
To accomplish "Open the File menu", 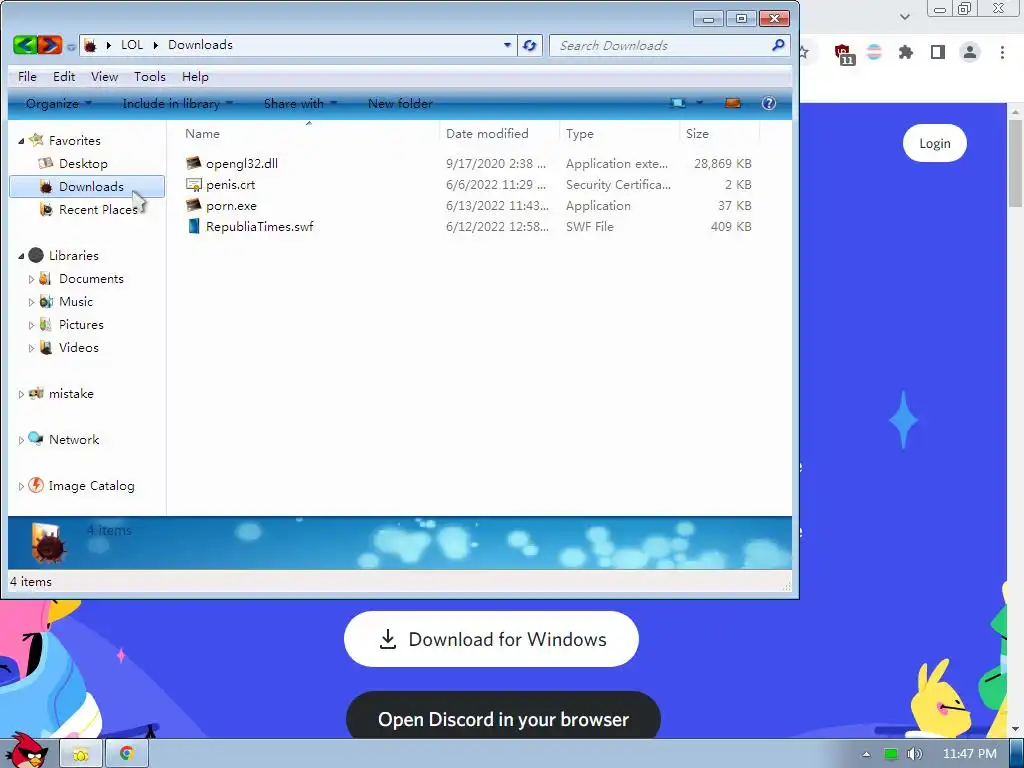I will click(x=27, y=76).
